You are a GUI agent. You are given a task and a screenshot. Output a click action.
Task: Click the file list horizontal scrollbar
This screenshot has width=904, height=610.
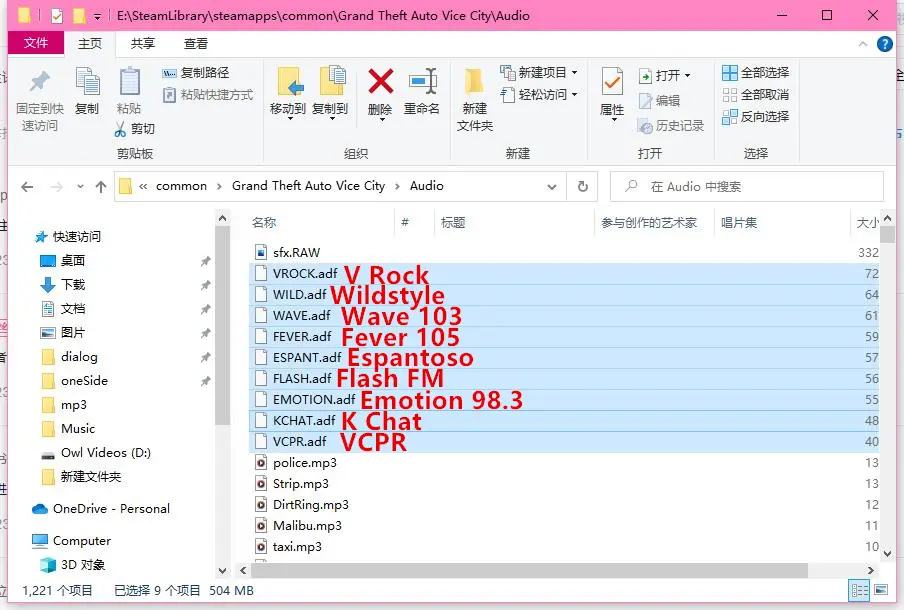point(529,570)
